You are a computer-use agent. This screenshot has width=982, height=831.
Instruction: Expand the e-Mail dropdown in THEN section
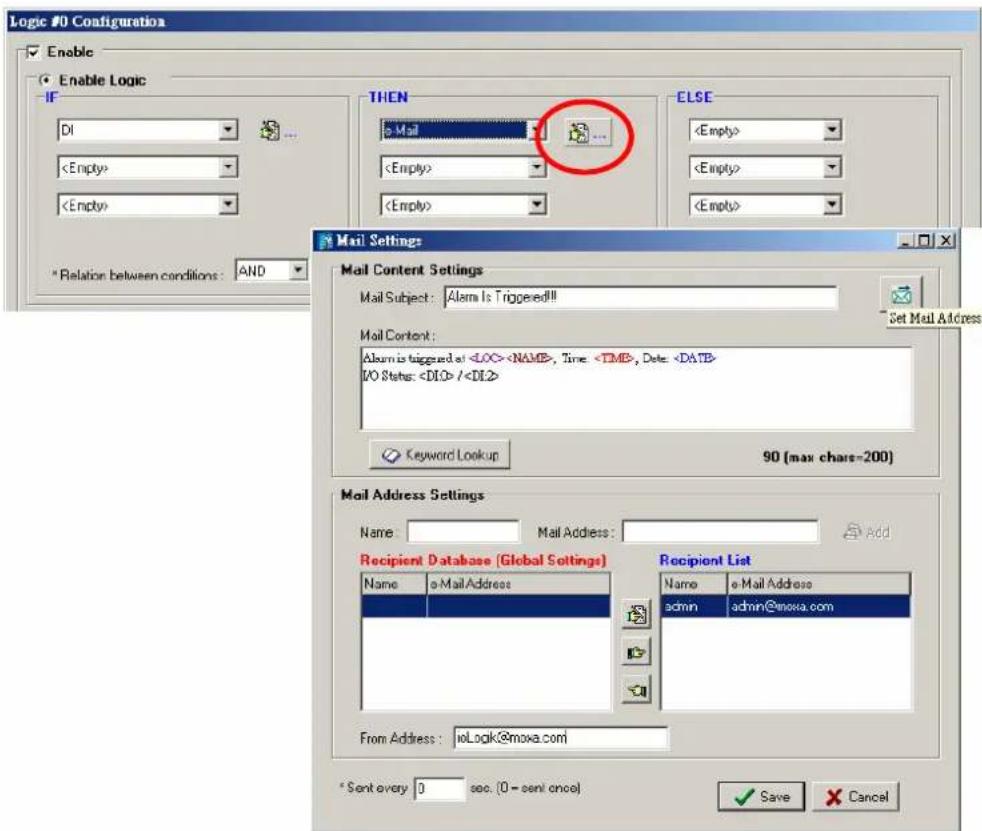(x=536, y=131)
